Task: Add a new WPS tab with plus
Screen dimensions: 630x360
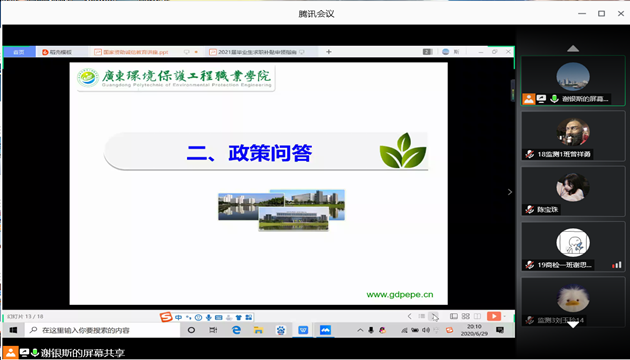Action: point(329,52)
